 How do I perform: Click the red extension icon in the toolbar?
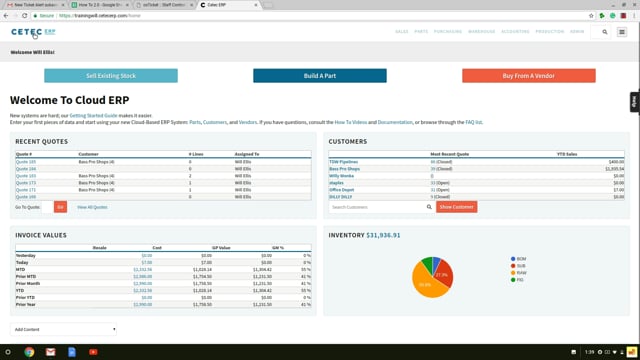pyautogui.click(x=623, y=16)
